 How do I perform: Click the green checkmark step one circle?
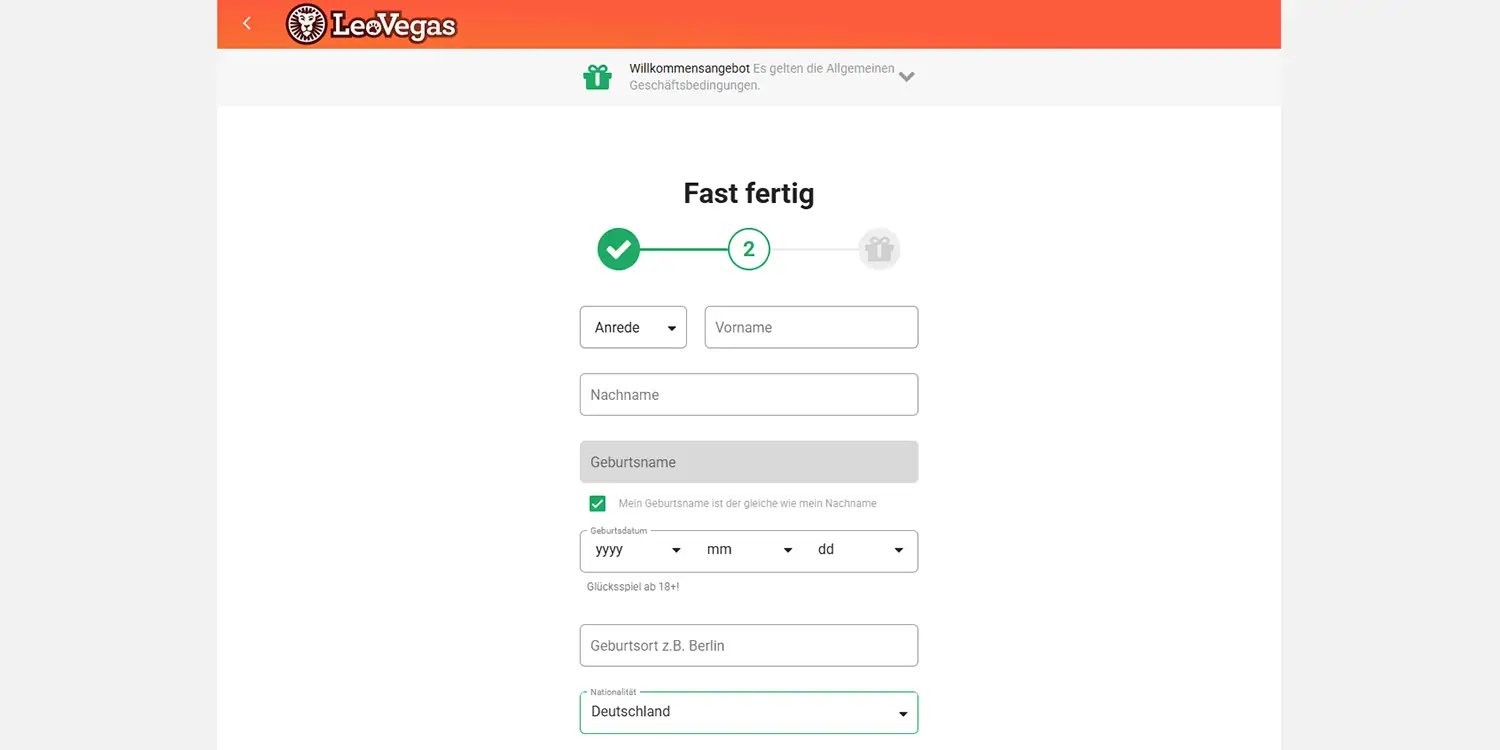tap(618, 249)
